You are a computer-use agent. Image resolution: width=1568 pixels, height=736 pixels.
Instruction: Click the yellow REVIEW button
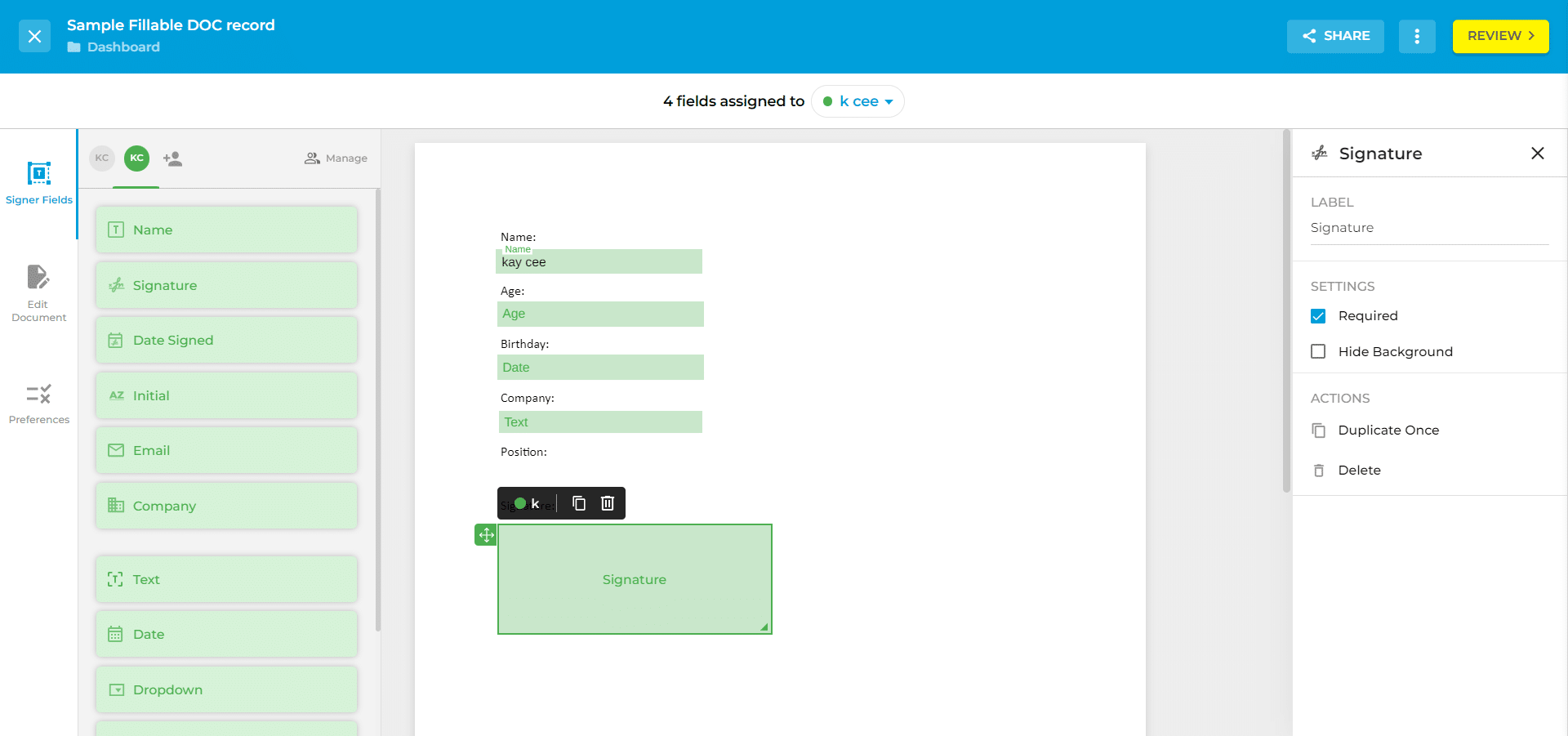click(x=1500, y=36)
